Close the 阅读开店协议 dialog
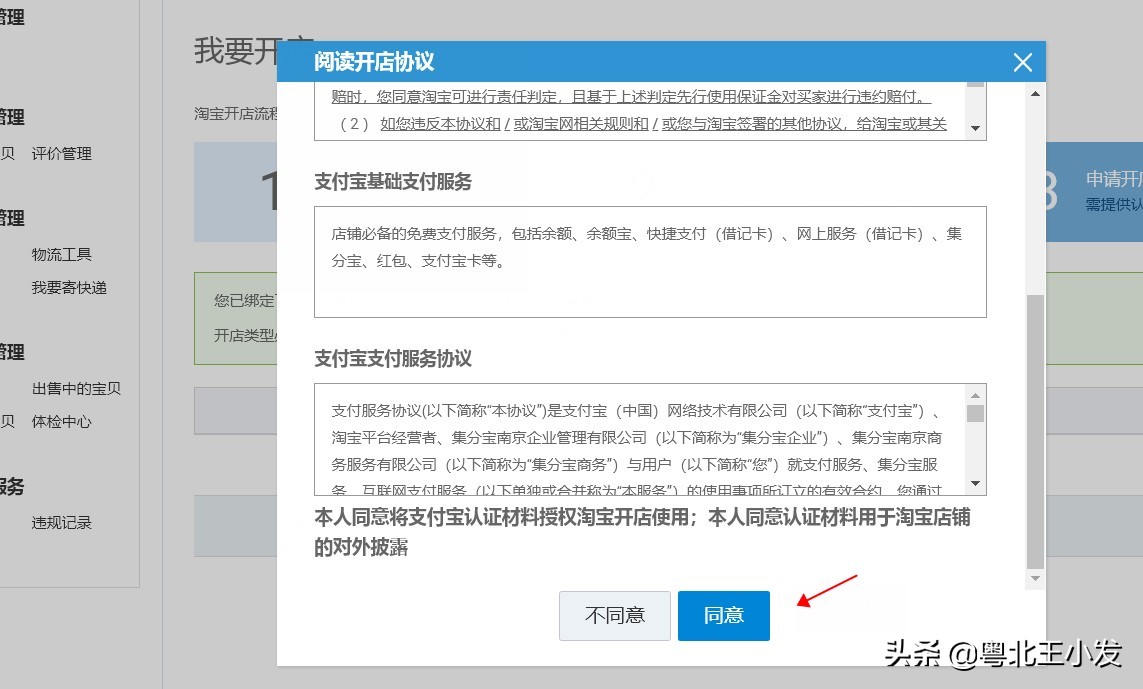Screen dimensions: 1143x689 1022,62
